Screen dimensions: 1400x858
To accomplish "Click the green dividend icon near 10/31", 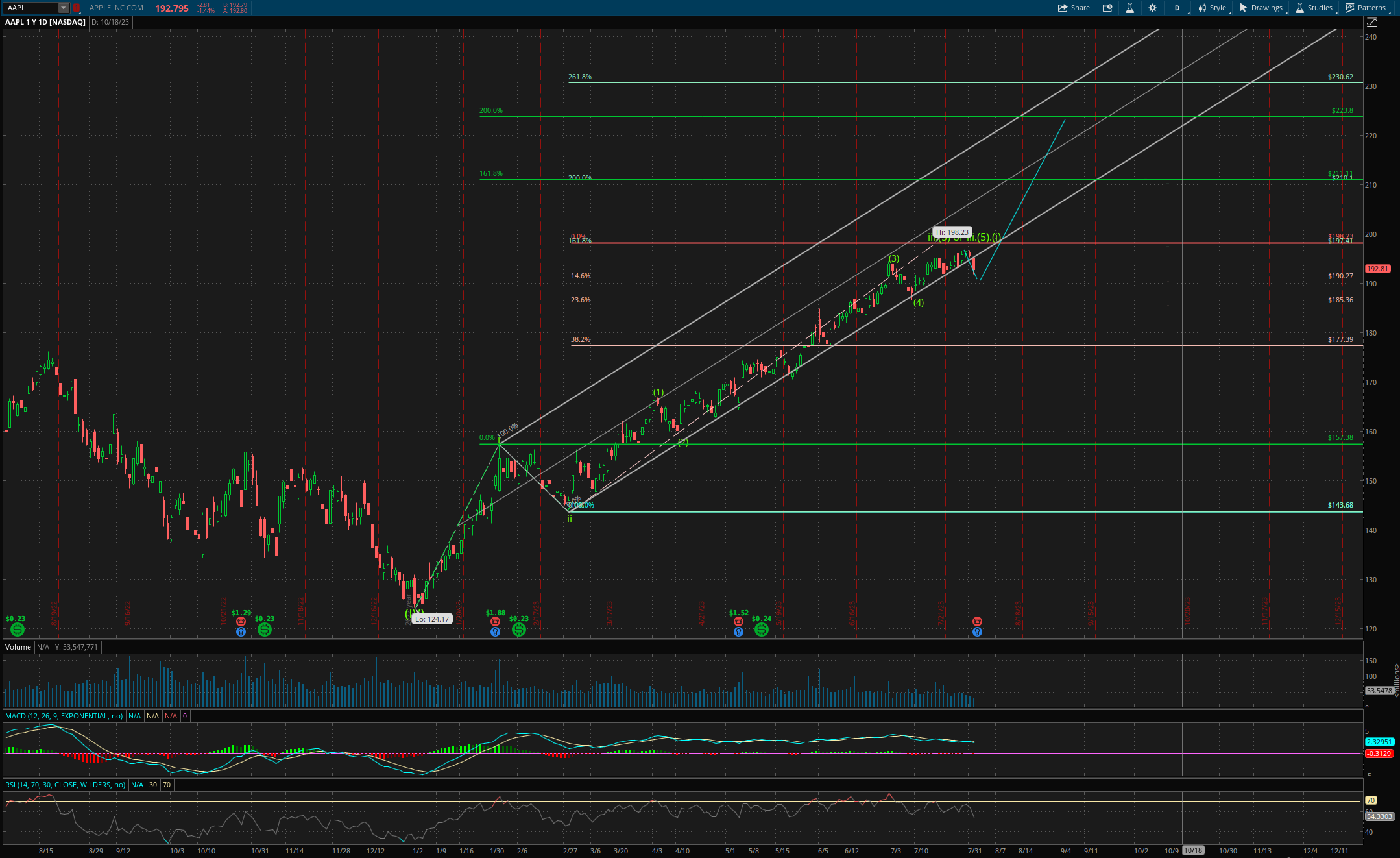I will (x=264, y=630).
